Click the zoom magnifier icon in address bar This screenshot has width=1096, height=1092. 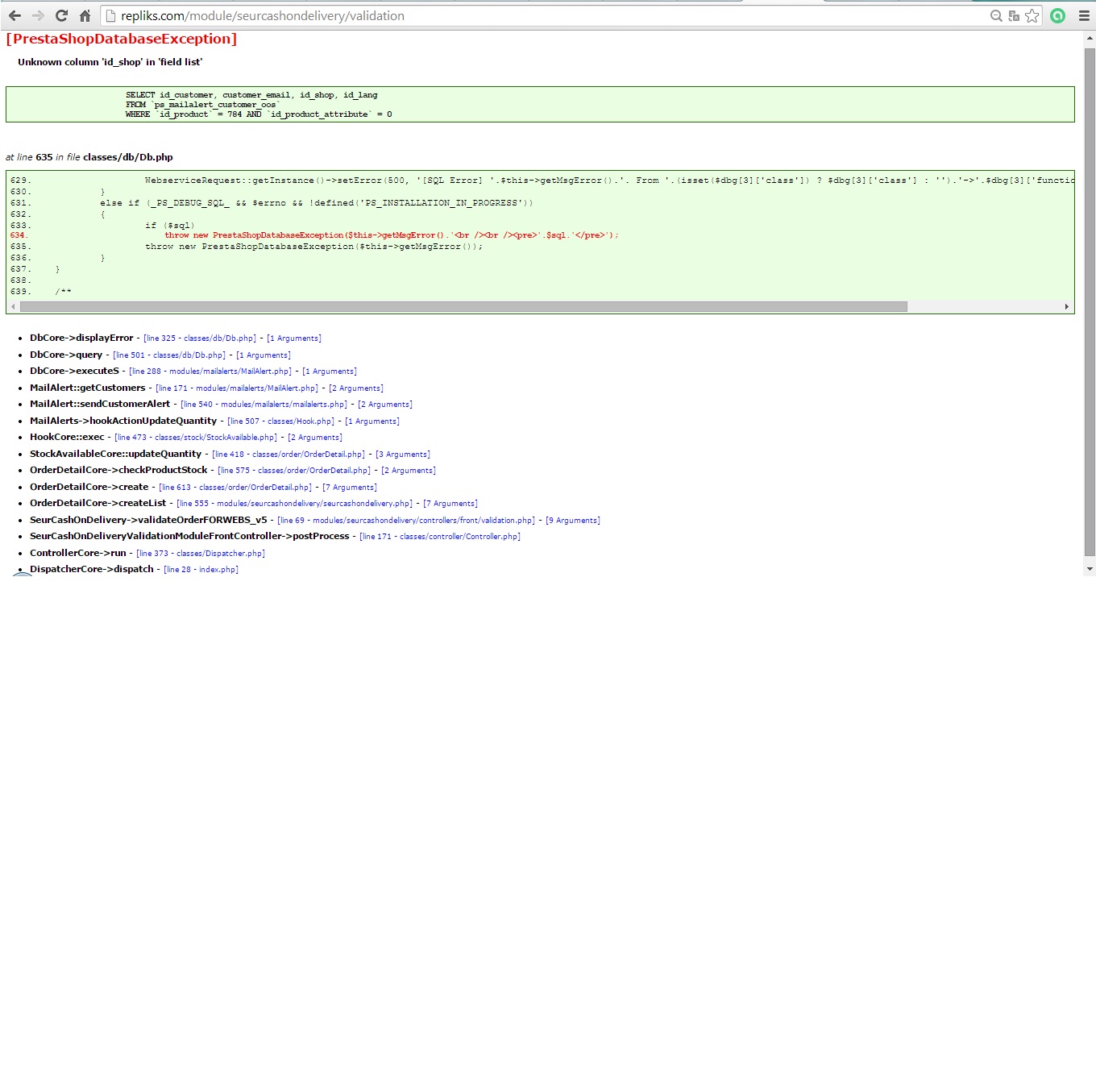[996, 16]
